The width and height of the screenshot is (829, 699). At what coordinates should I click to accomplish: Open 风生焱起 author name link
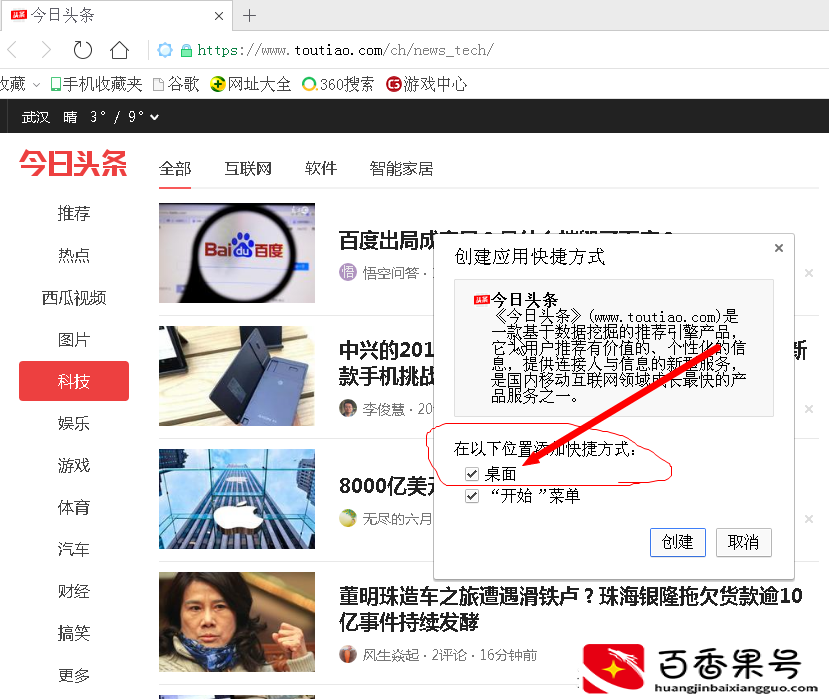coord(391,655)
